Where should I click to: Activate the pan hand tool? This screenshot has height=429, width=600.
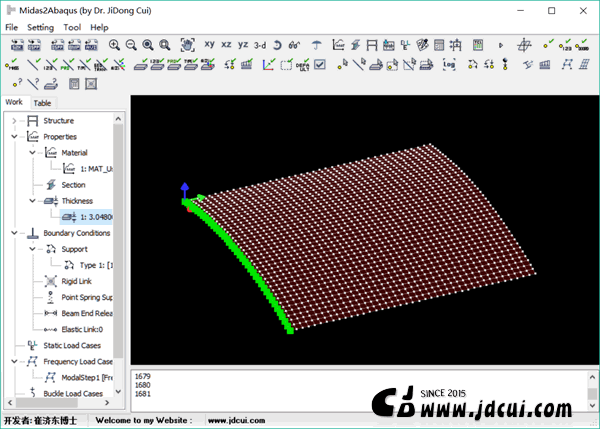click(188, 45)
